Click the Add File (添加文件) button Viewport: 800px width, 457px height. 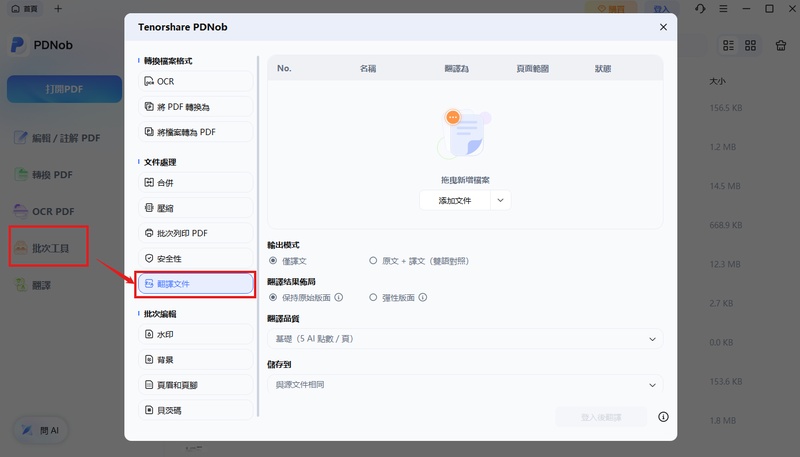[x=455, y=200]
